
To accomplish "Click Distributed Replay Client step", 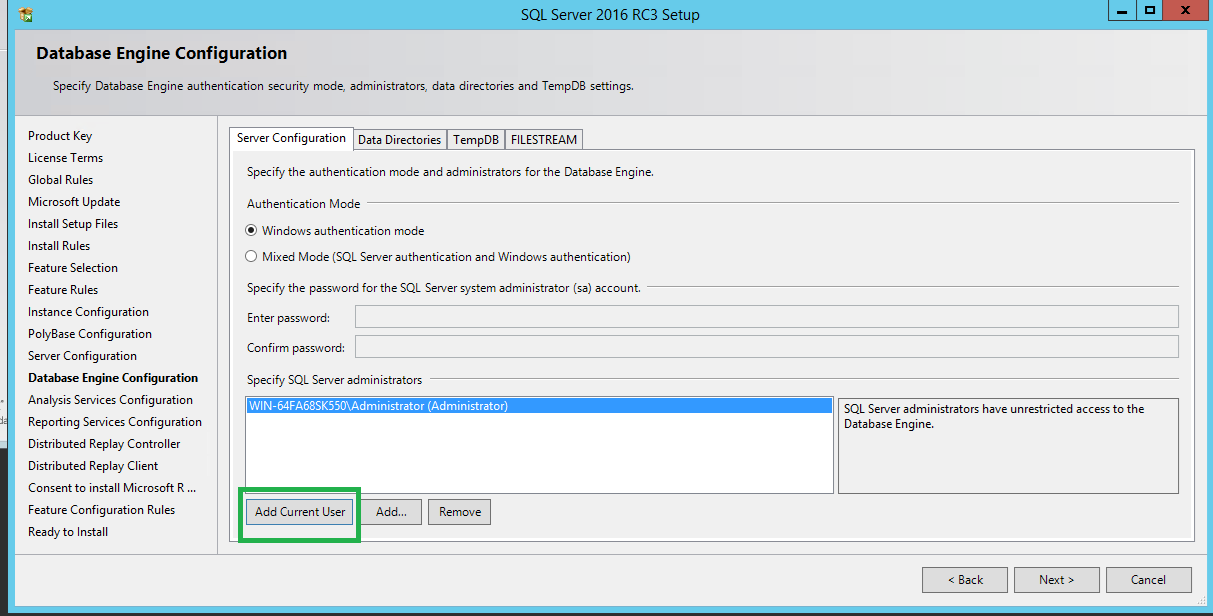I will pyautogui.click(x=93, y=466).
